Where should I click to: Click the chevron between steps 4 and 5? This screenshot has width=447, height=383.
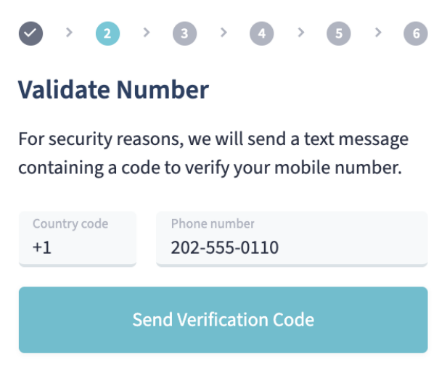coord(301,32)
